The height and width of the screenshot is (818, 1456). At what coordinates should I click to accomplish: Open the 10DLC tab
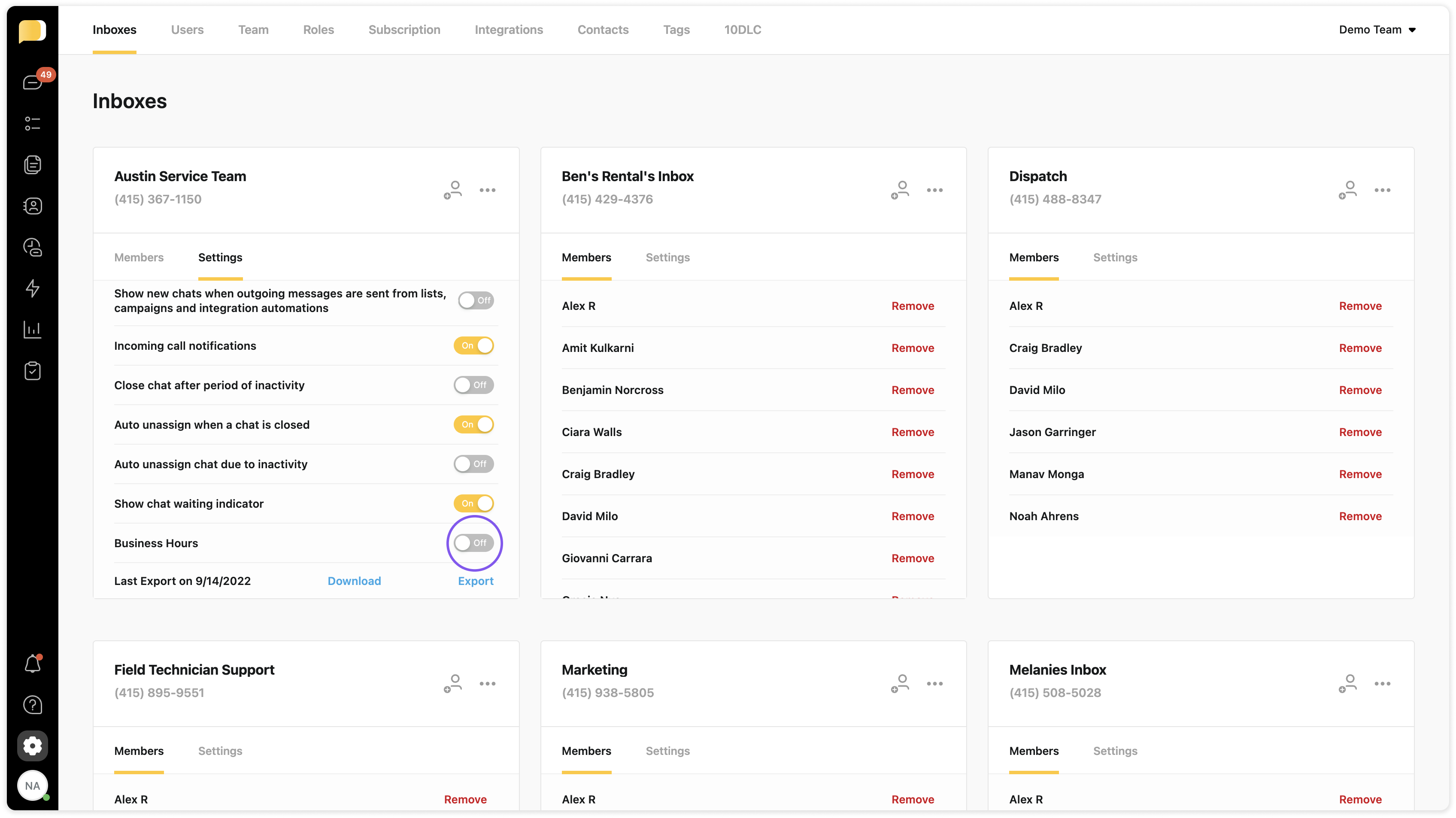click(743, 29)
